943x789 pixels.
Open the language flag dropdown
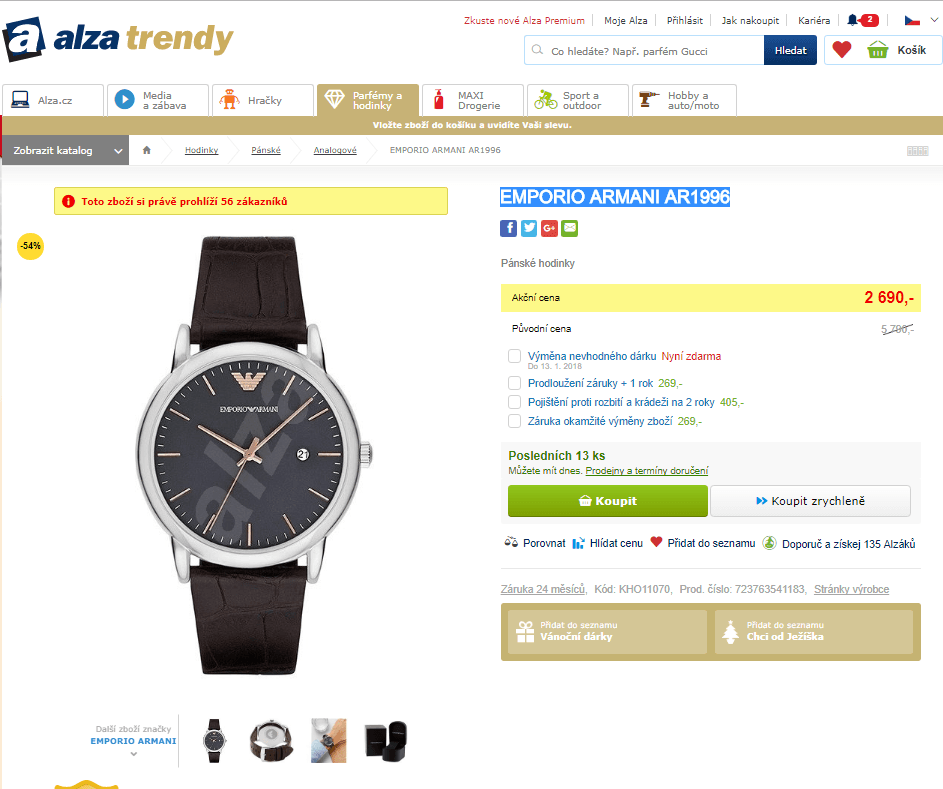click(921, 20)
